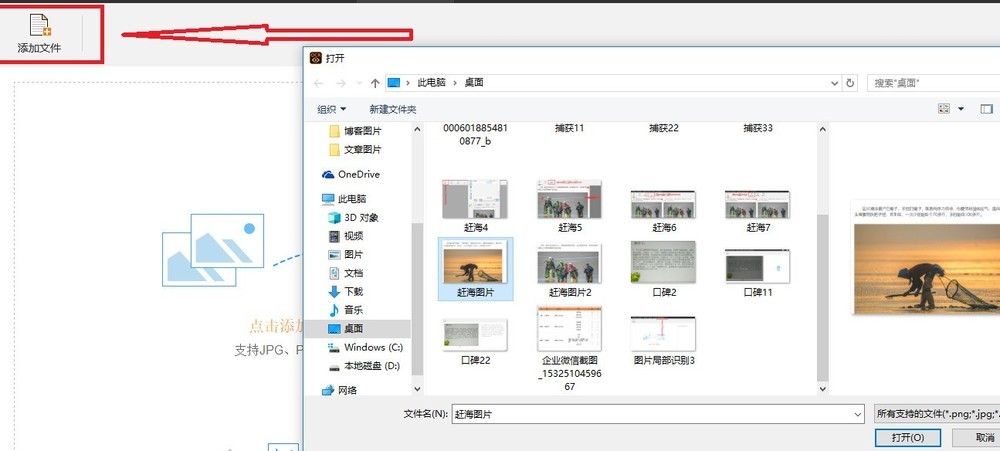Open recent locations dropdown arrow
1000x451 pixels.
pos(359,83)
